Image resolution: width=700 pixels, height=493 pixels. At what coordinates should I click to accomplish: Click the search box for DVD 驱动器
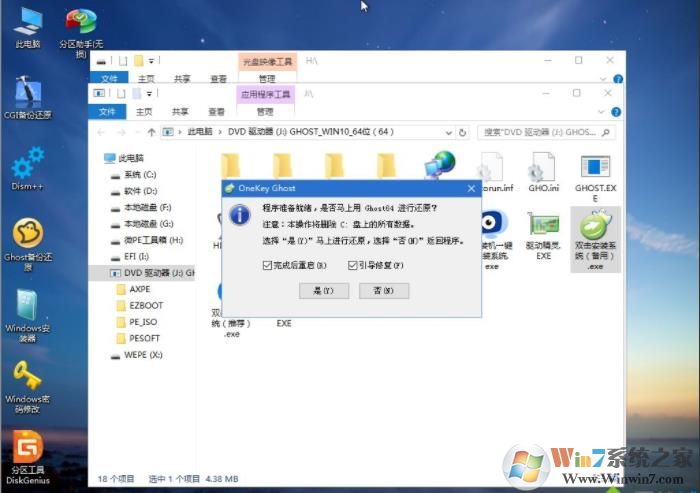(540, 132)
